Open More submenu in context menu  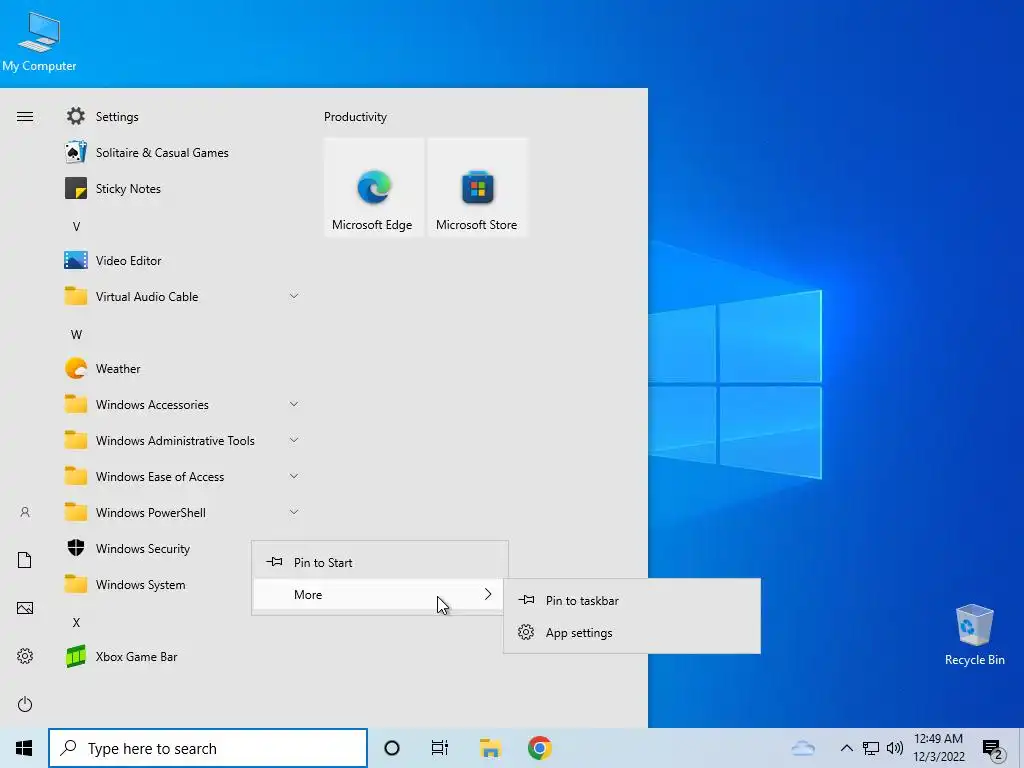point(379,594)
